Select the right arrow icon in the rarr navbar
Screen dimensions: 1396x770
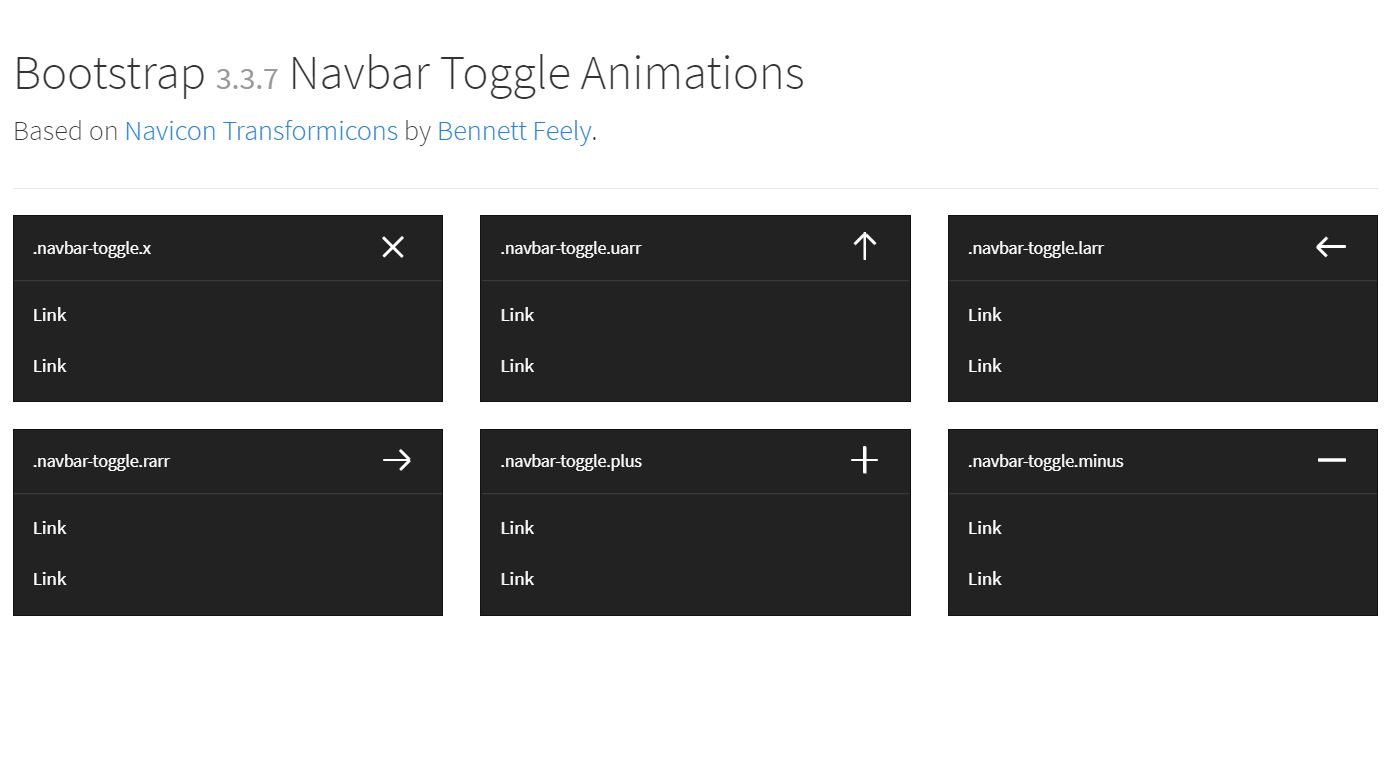tap(397, 460)
